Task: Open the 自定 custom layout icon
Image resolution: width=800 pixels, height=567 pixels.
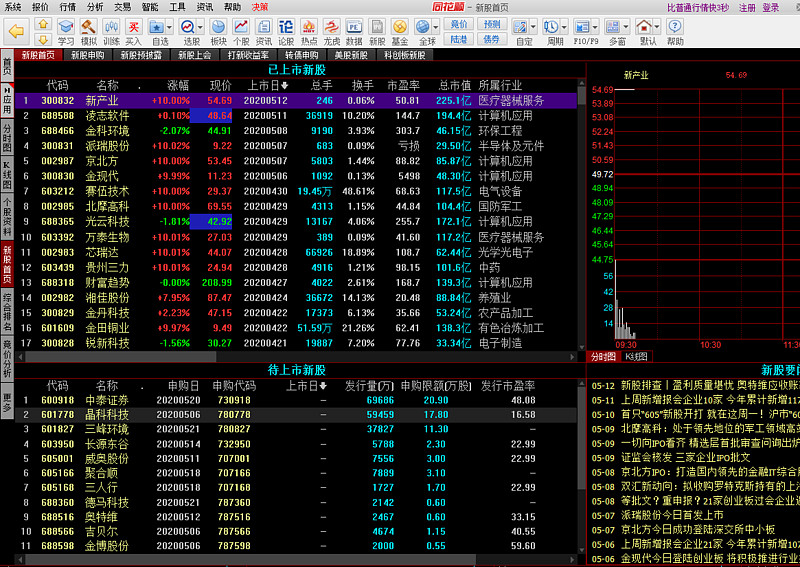Action: click(x=520, y=32)
